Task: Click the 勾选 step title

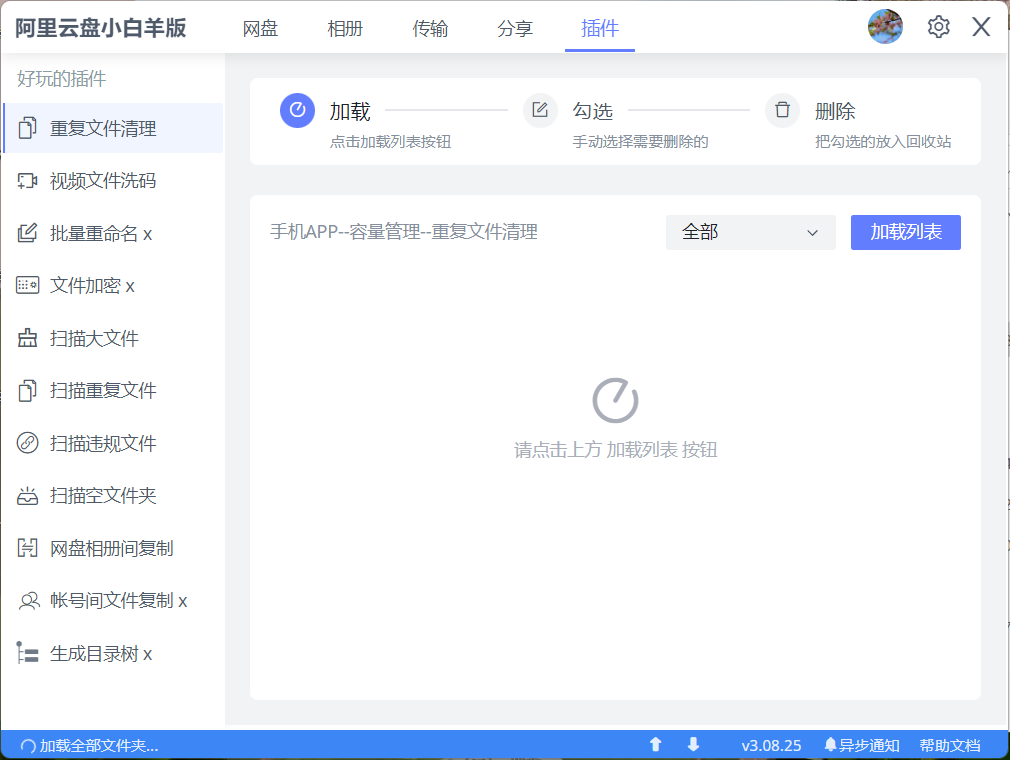Action: point(593,111)
